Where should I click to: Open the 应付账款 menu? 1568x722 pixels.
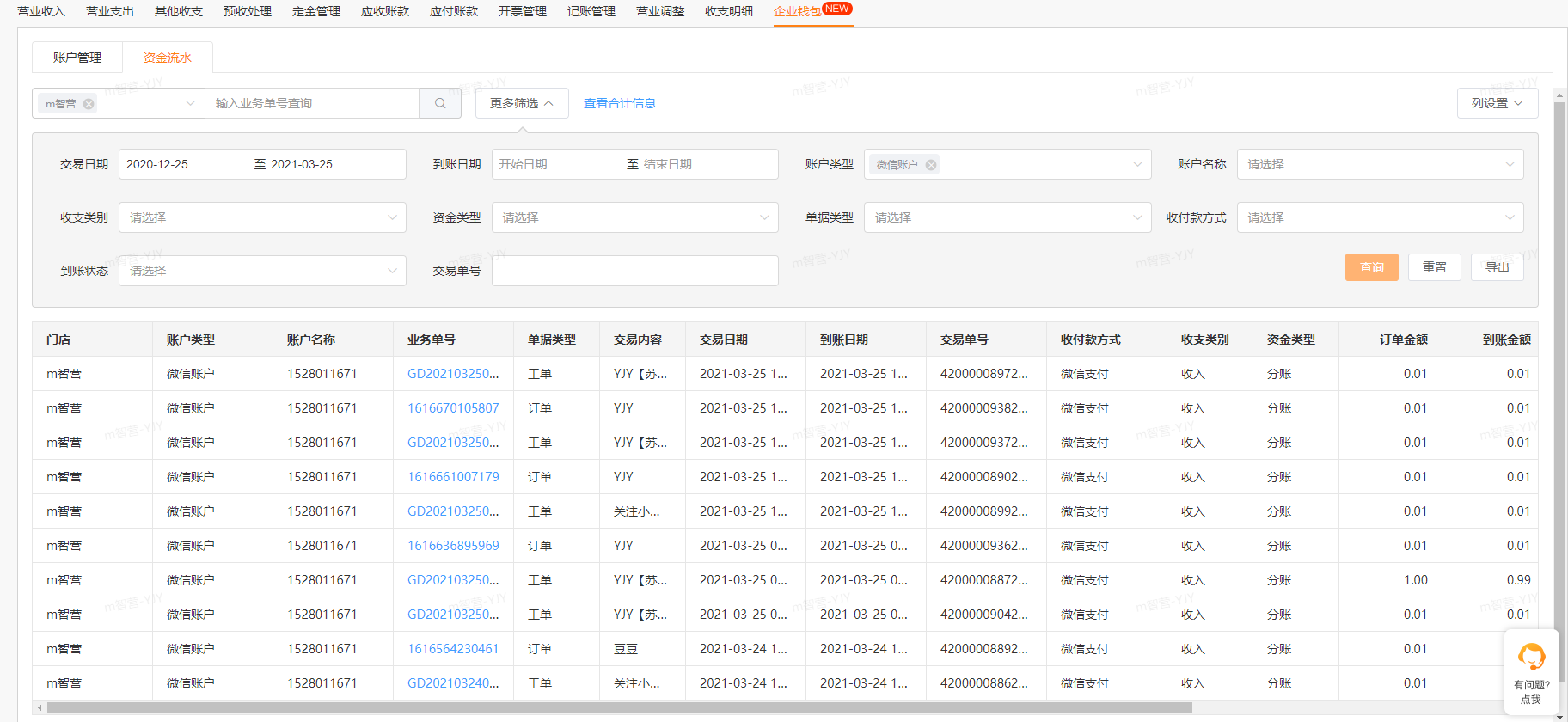point(454,11)
